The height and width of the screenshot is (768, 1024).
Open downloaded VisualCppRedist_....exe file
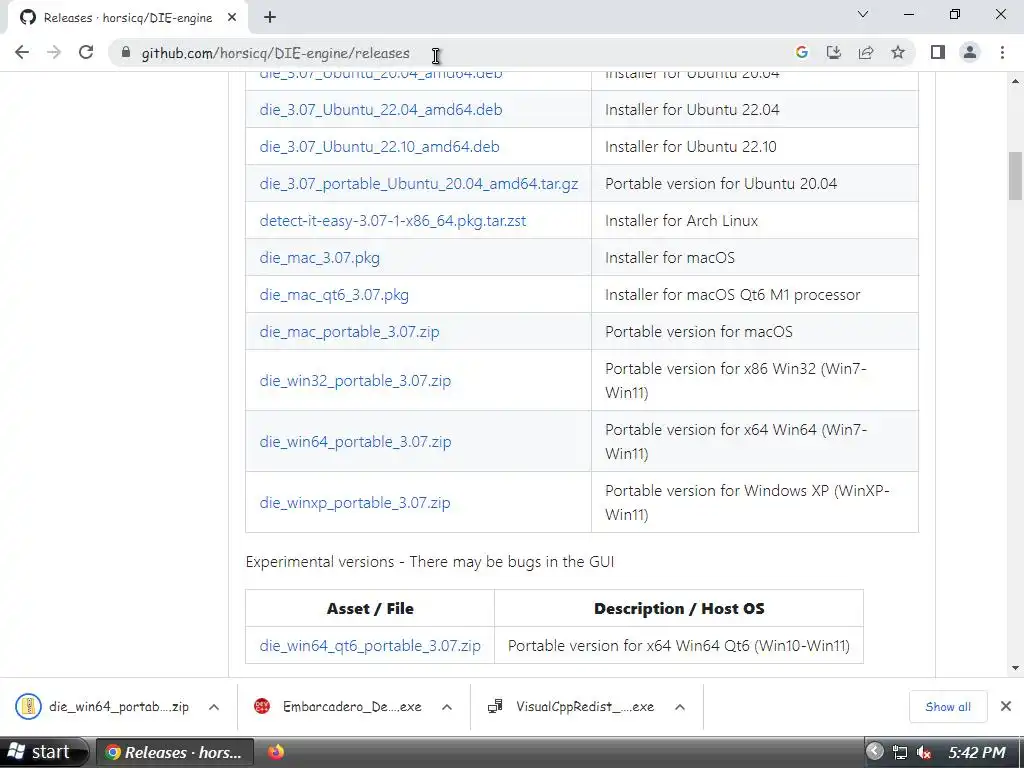pos(571,707)
